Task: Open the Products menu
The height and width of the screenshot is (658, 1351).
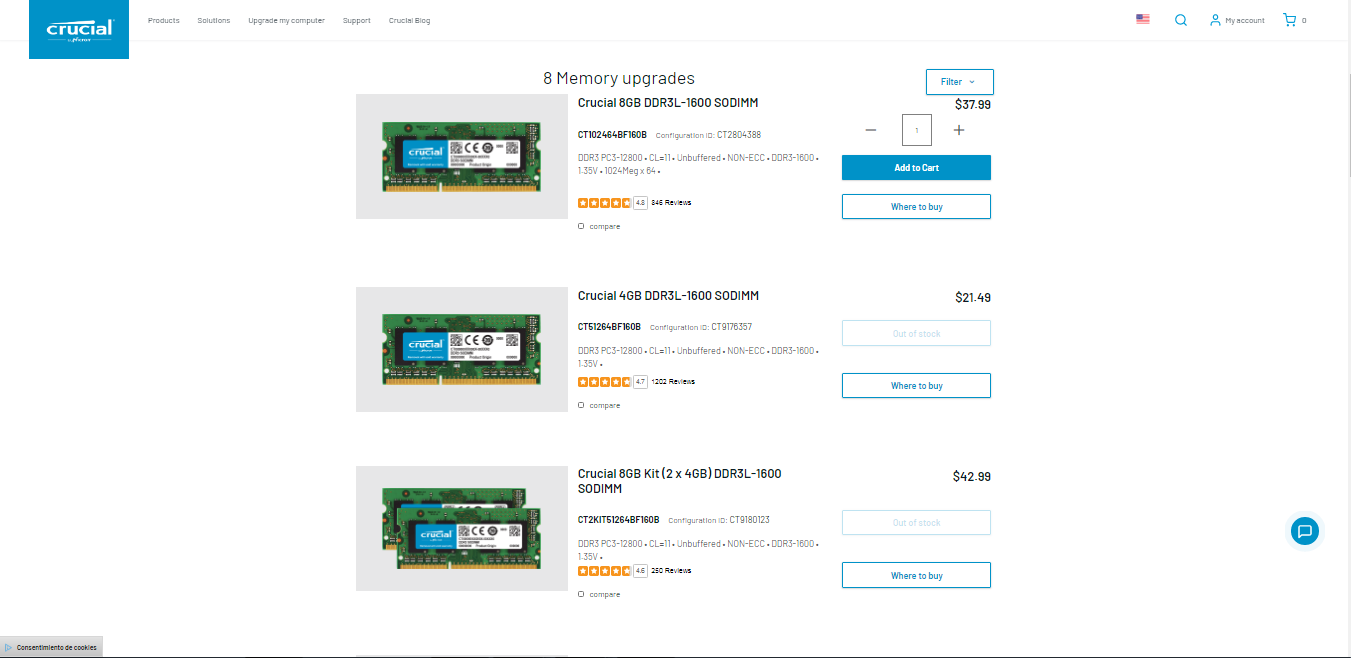Action: [x=164, y=20]
